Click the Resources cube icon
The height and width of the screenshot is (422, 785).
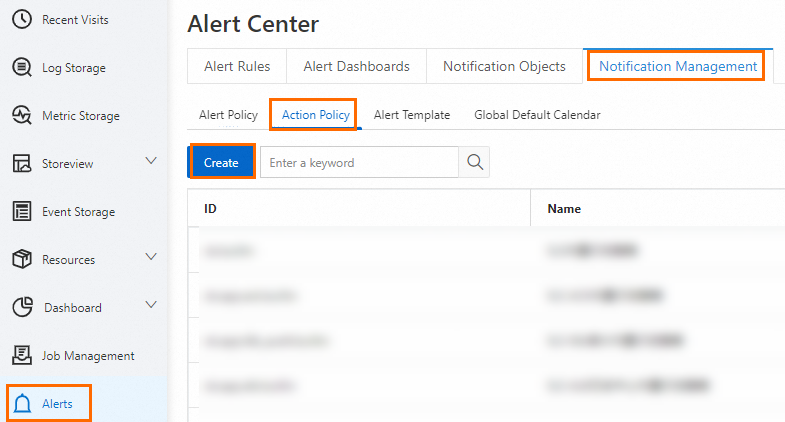(x=22, y=259)
